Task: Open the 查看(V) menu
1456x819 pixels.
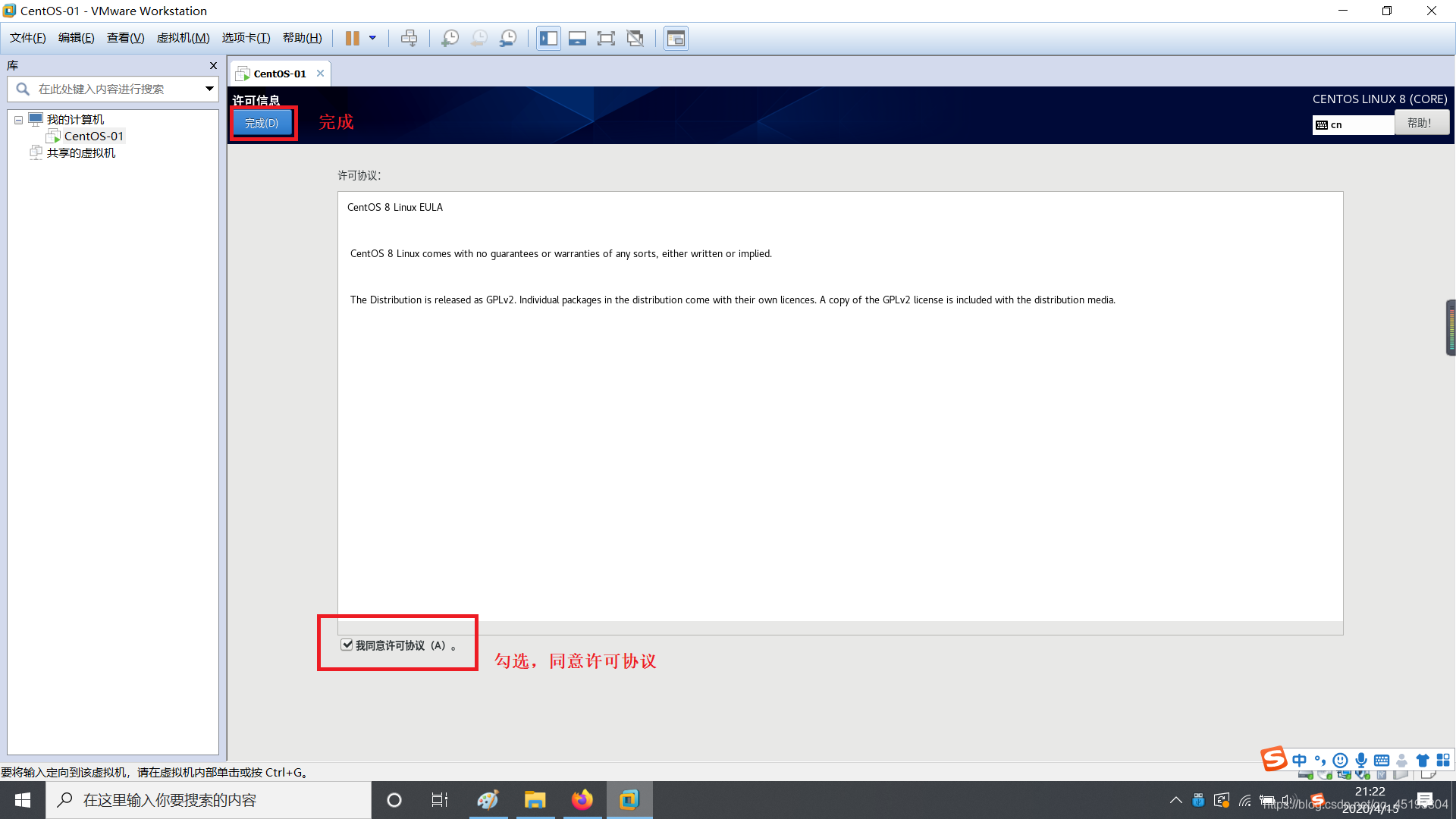Action: (x=126, y=38)
